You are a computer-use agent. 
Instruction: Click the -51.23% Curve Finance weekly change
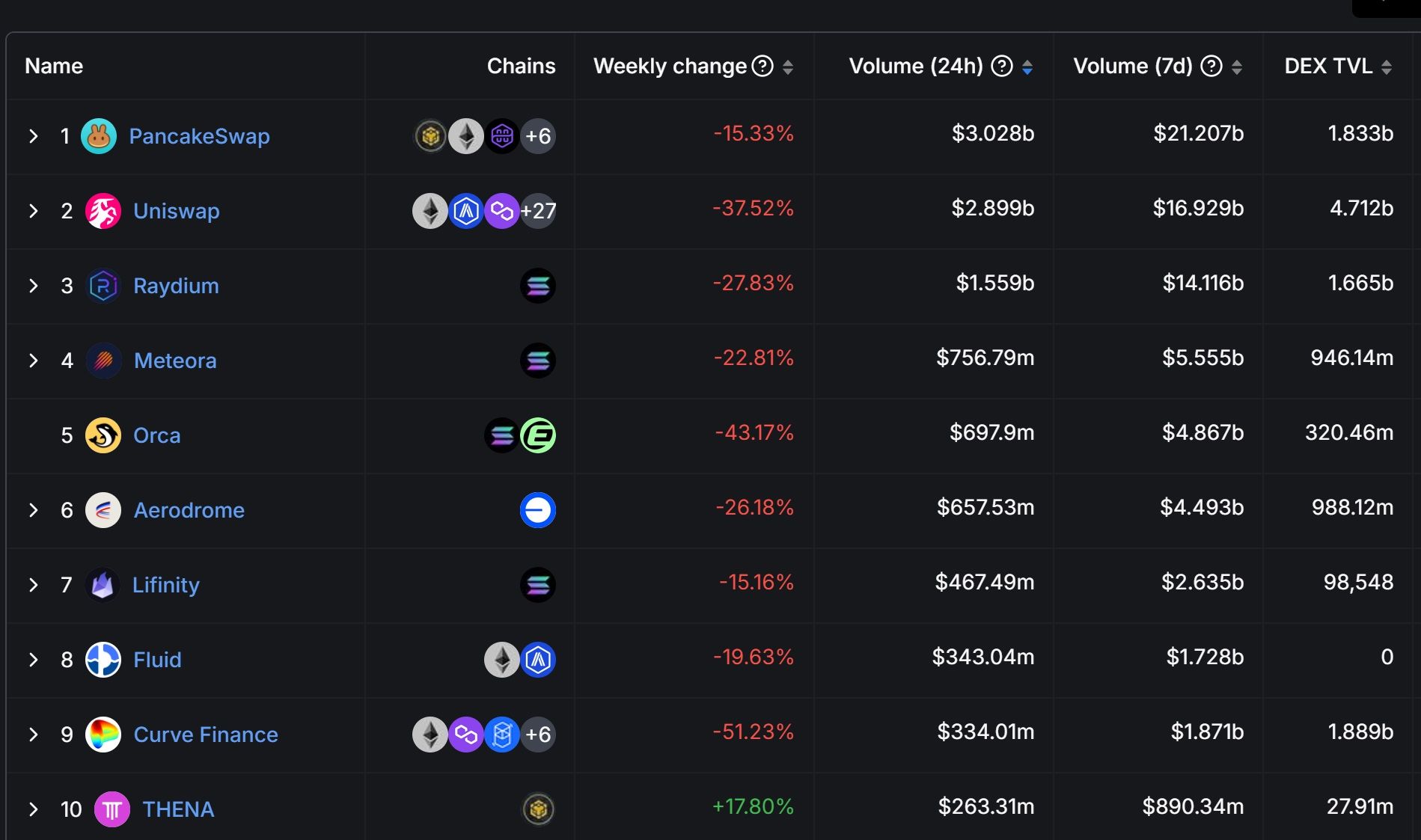(753, 732)
